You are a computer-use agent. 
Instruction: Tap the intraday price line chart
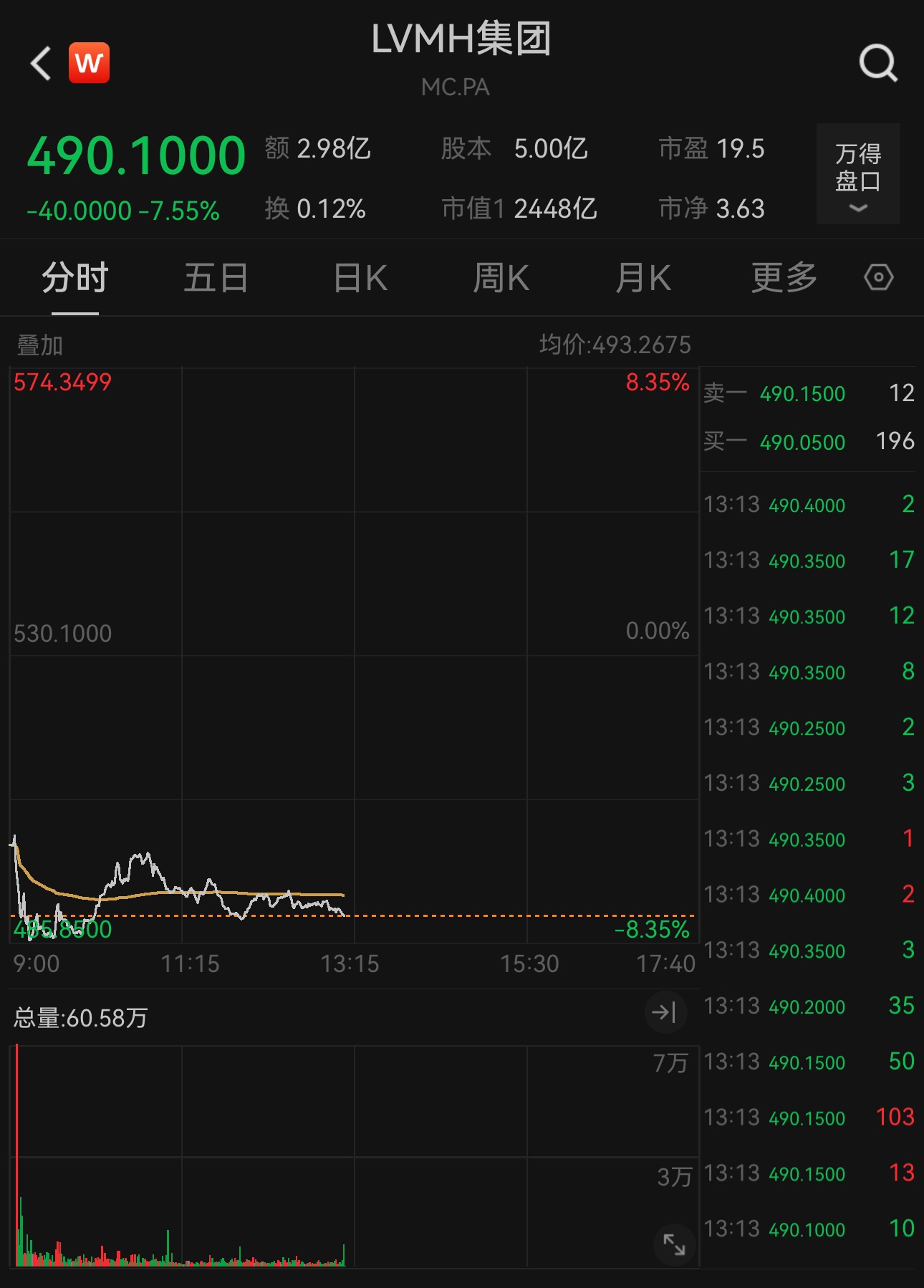coord(354,655)
